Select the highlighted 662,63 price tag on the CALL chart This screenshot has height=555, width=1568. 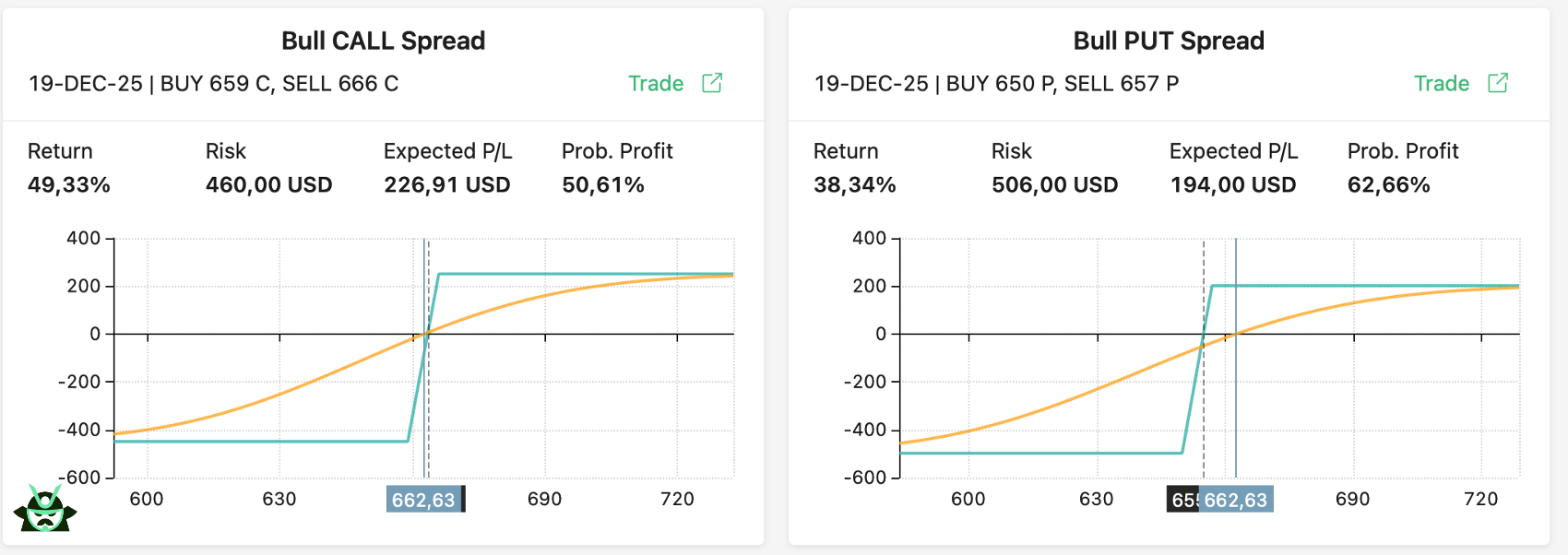(x=425, y=499)
